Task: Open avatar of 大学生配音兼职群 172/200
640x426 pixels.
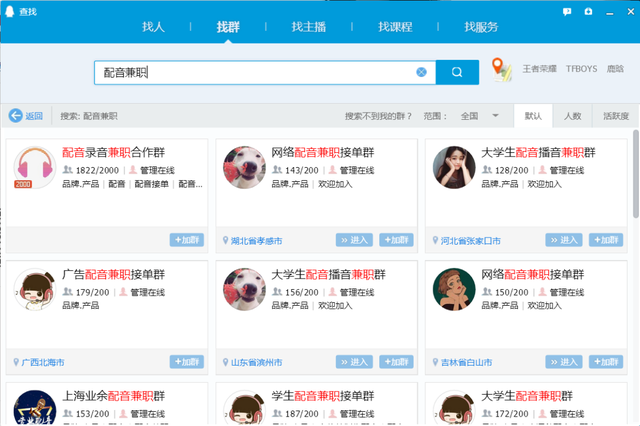Action: pyautogui.click(x=454, y=408)
